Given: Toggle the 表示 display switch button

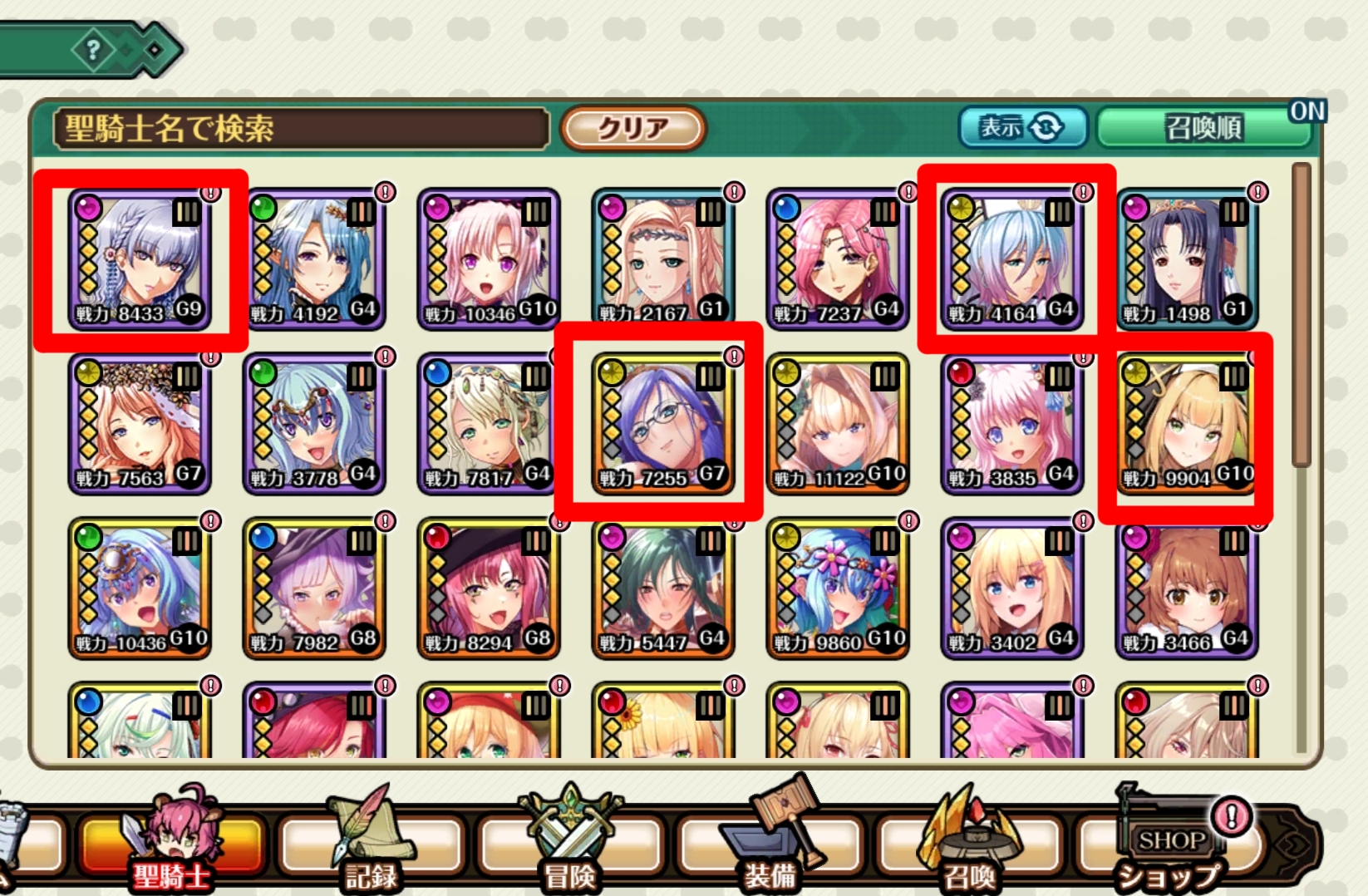Looking at the screenshot, I should [1023, 127].
